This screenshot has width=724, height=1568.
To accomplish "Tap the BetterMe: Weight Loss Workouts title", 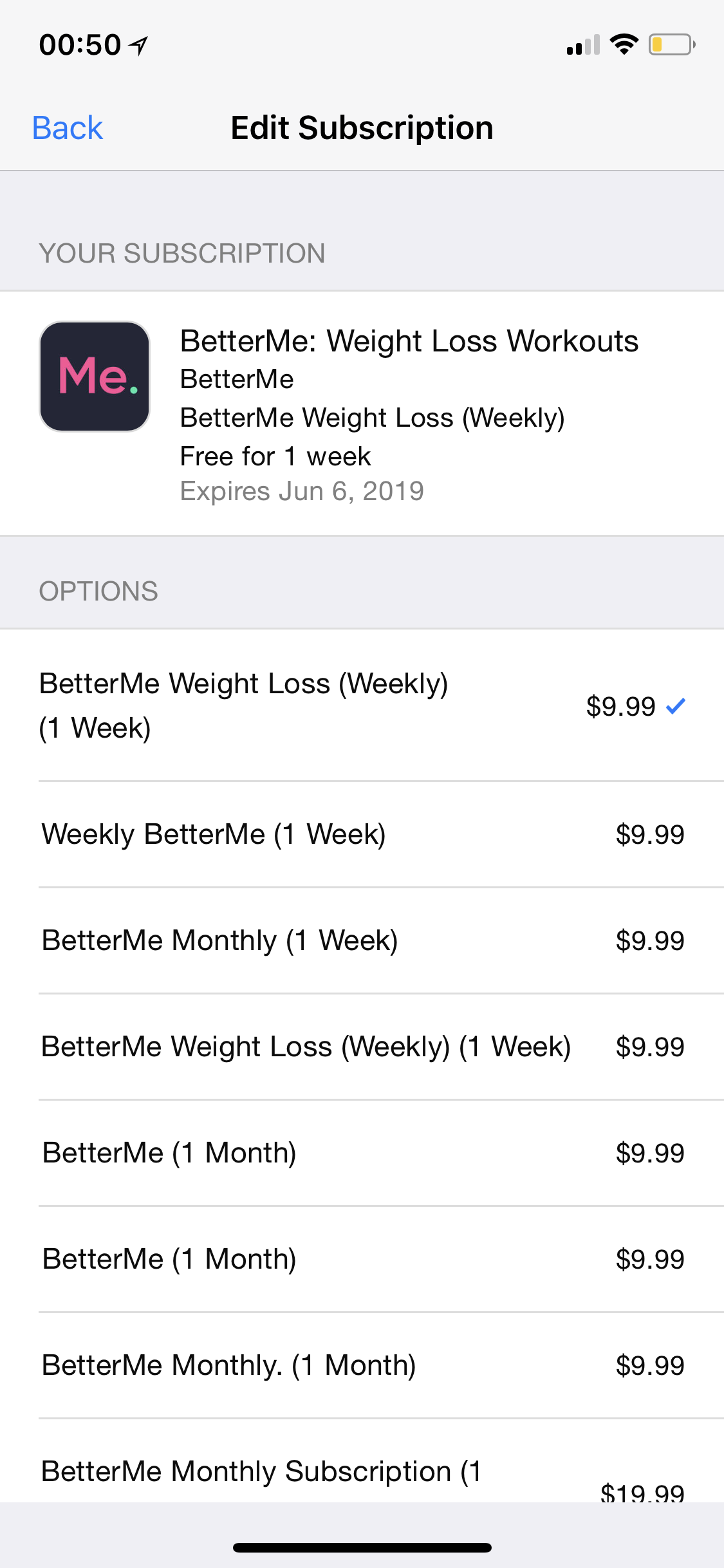I will pyautogui.click(x=409, y=341).
